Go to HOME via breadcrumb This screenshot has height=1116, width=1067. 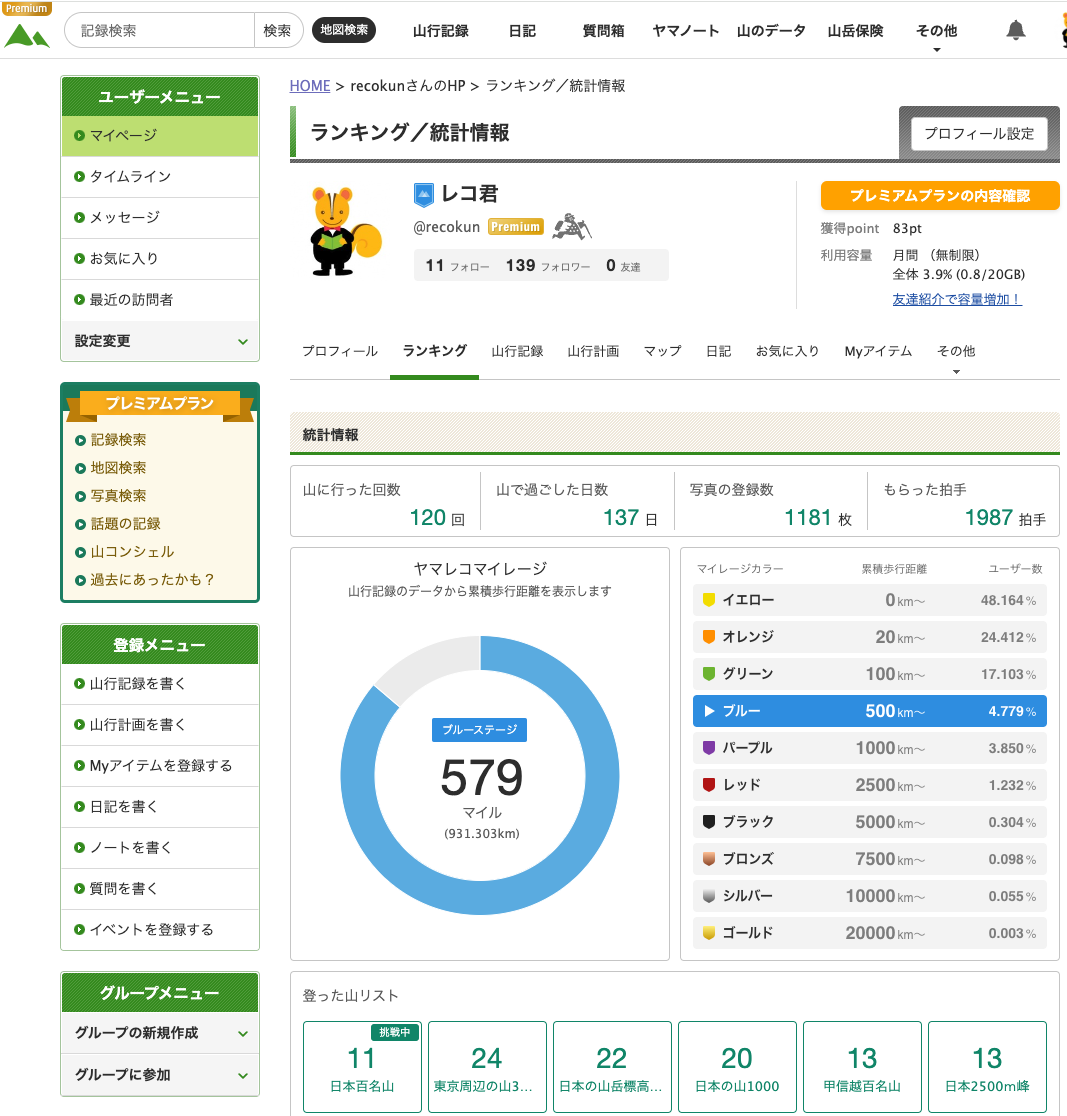click(x=310, y=86)
